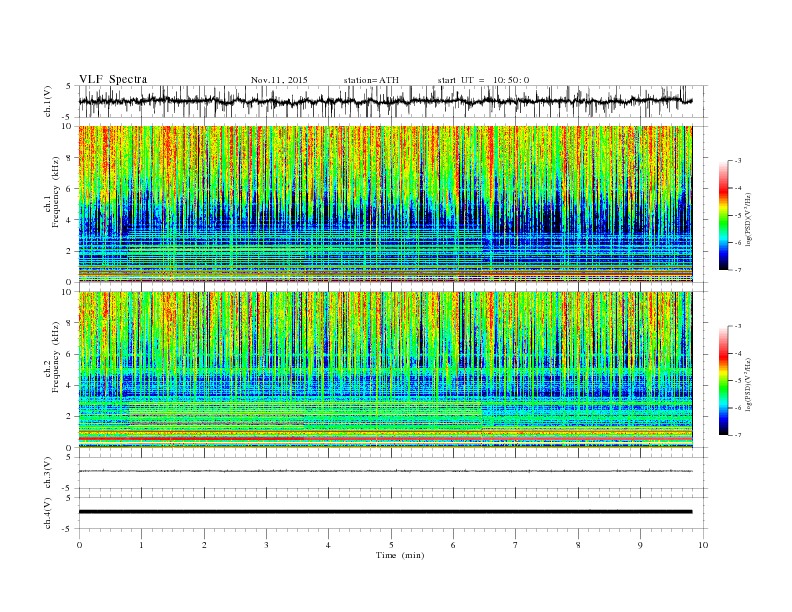
Task: Click time-axis tick label "8"
Action: click(578, 545)
